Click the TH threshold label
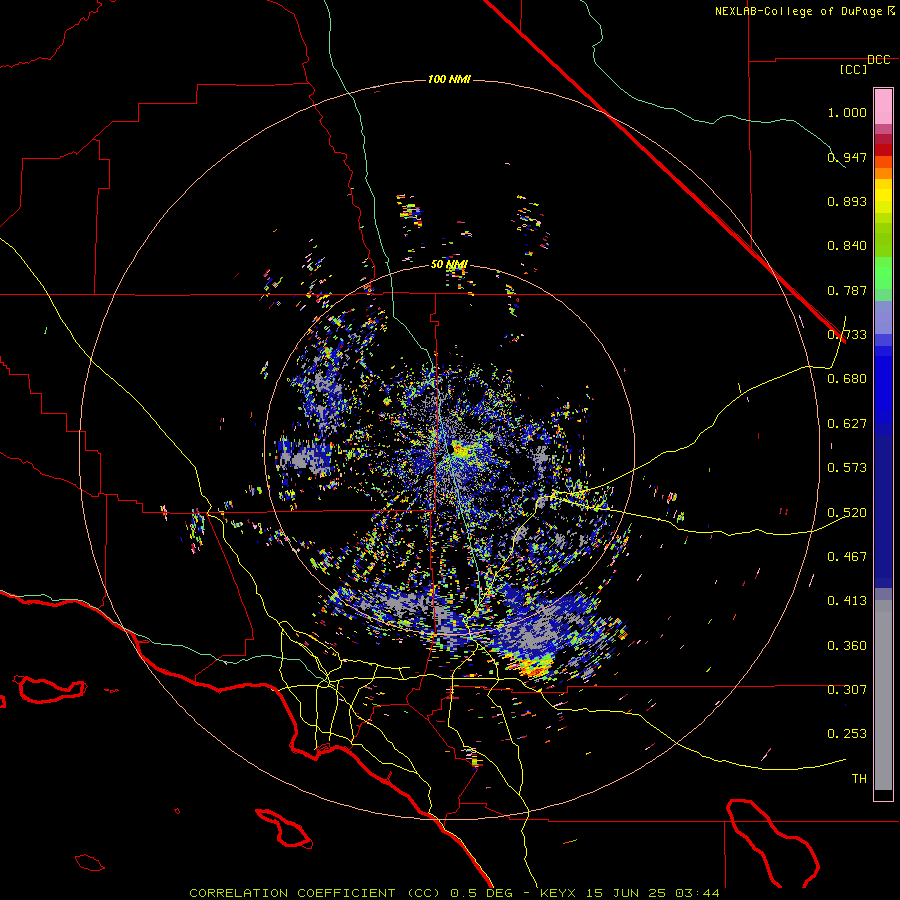The width and height of the screenshot is (900, 900). [x=859, y=779]
